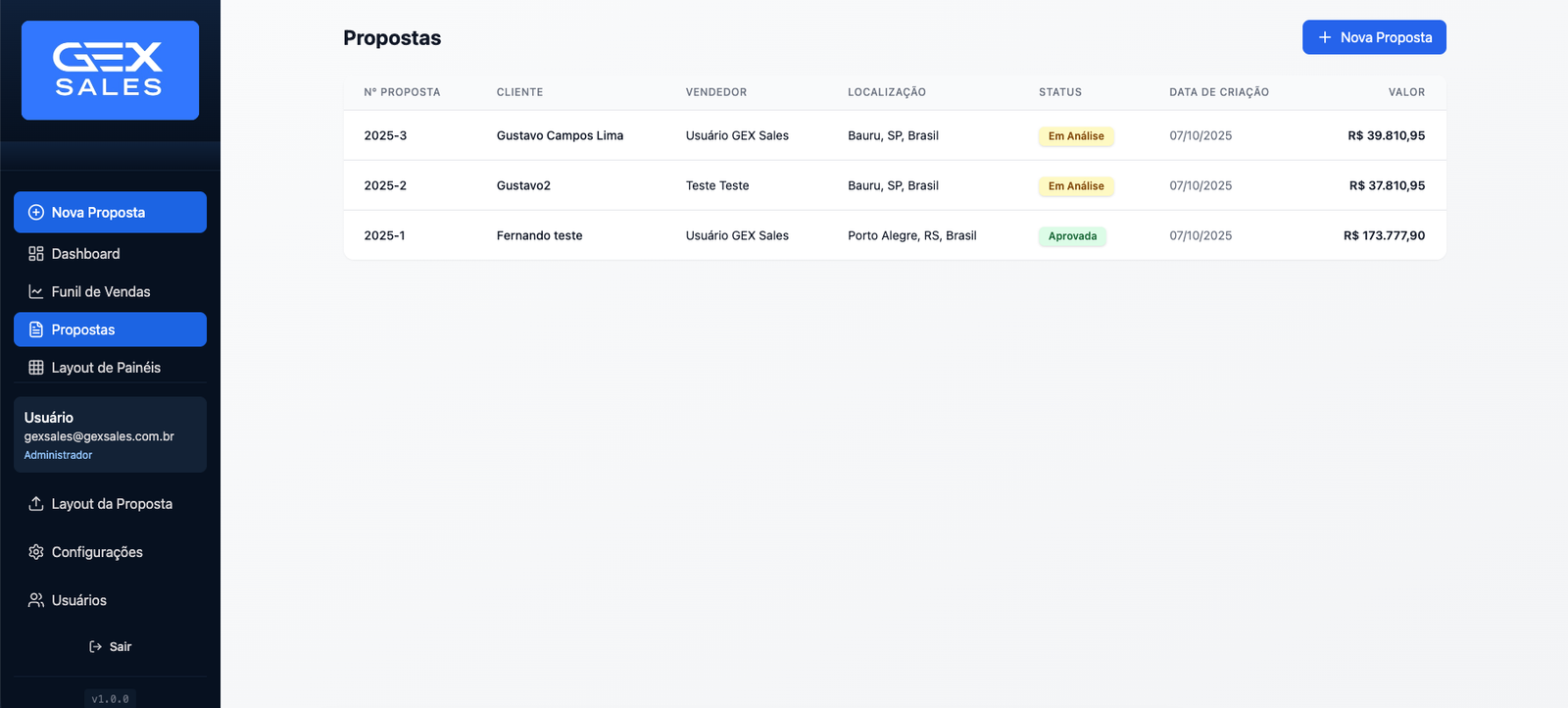Click Em Análise badge on proposal 2025-2
Viewport: 1568px width, 708px height.
tap(1076, 186)
